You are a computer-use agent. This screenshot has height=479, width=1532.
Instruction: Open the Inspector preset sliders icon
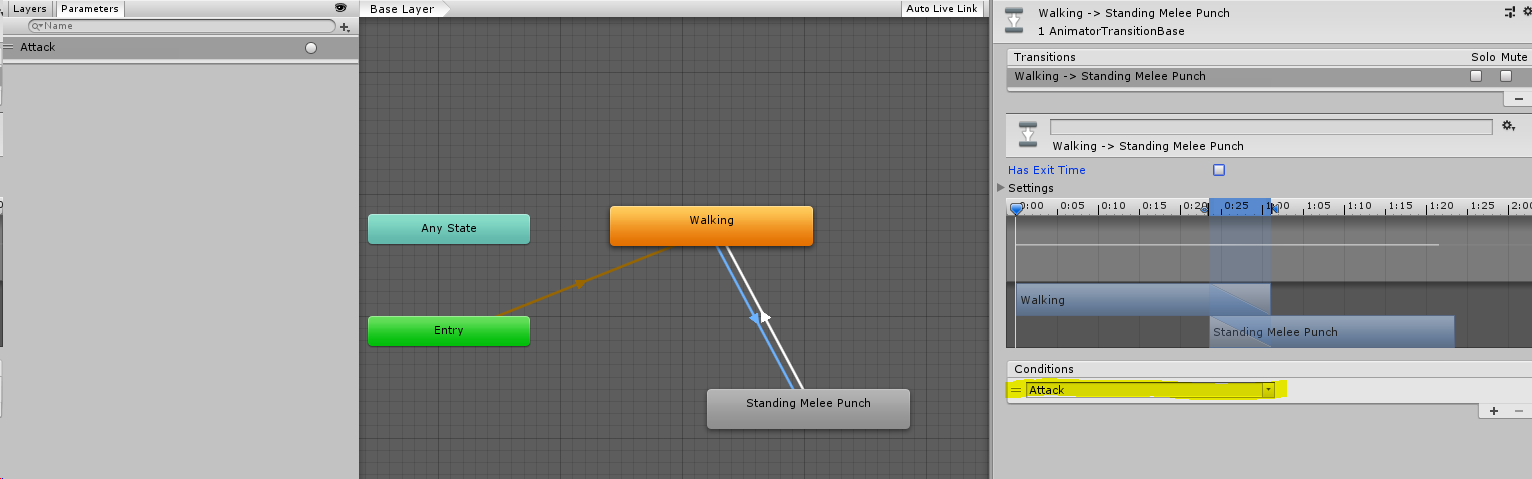[1508, 12]
